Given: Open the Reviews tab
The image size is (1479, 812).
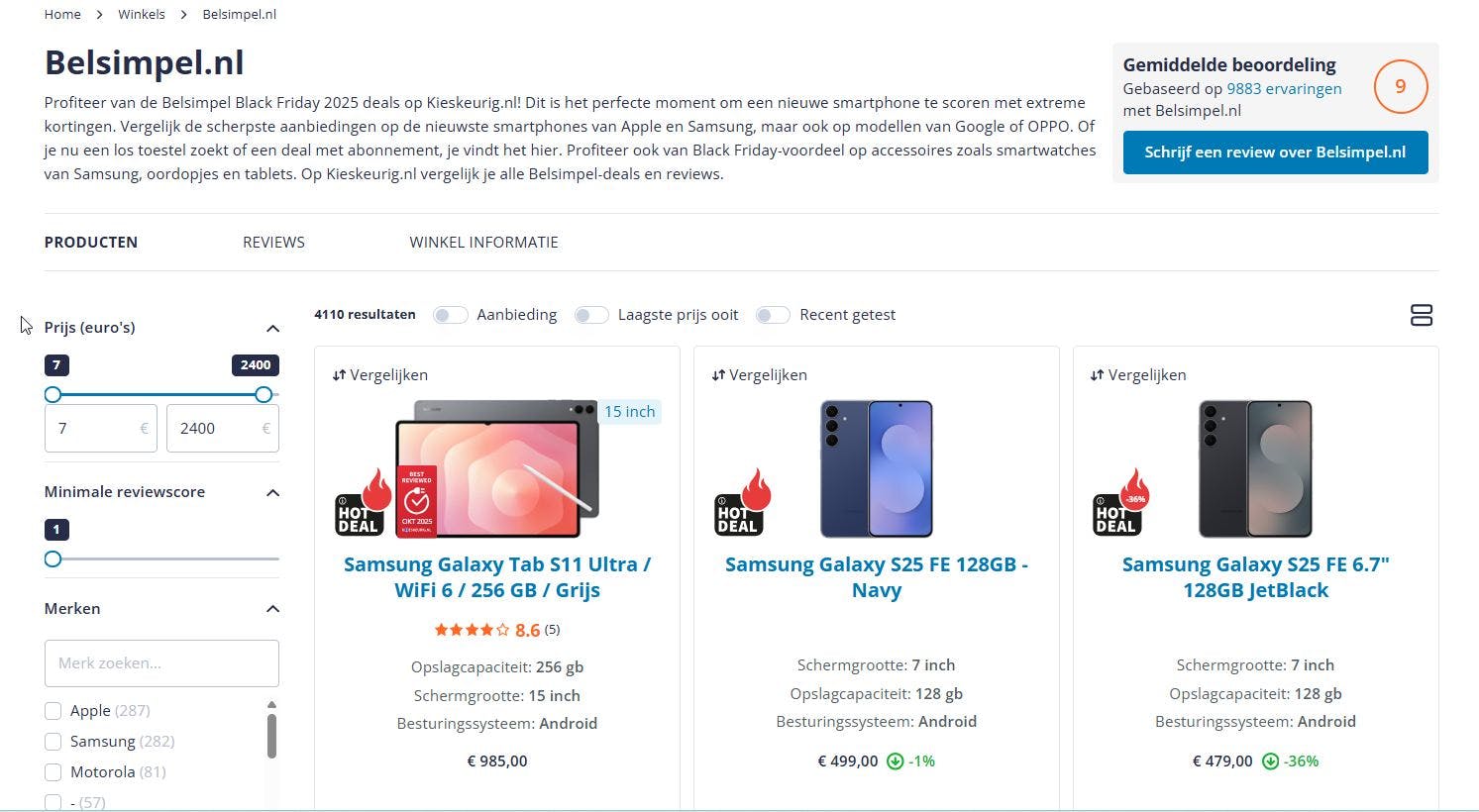Looking at the screenshot, I should (273, 243).
